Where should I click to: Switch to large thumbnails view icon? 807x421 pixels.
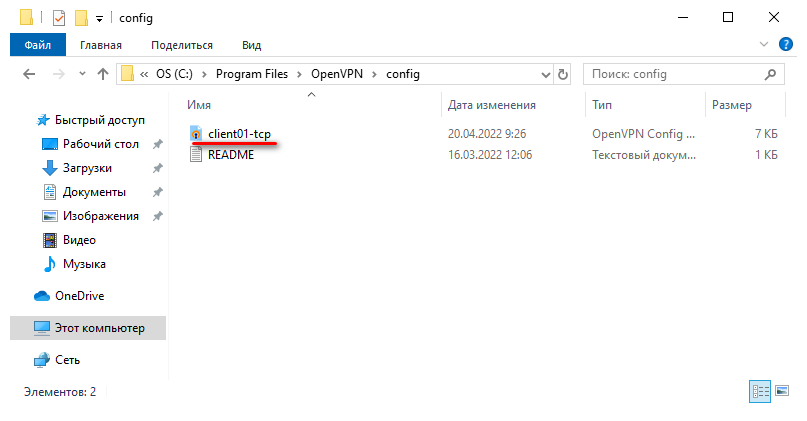[782, 391]
